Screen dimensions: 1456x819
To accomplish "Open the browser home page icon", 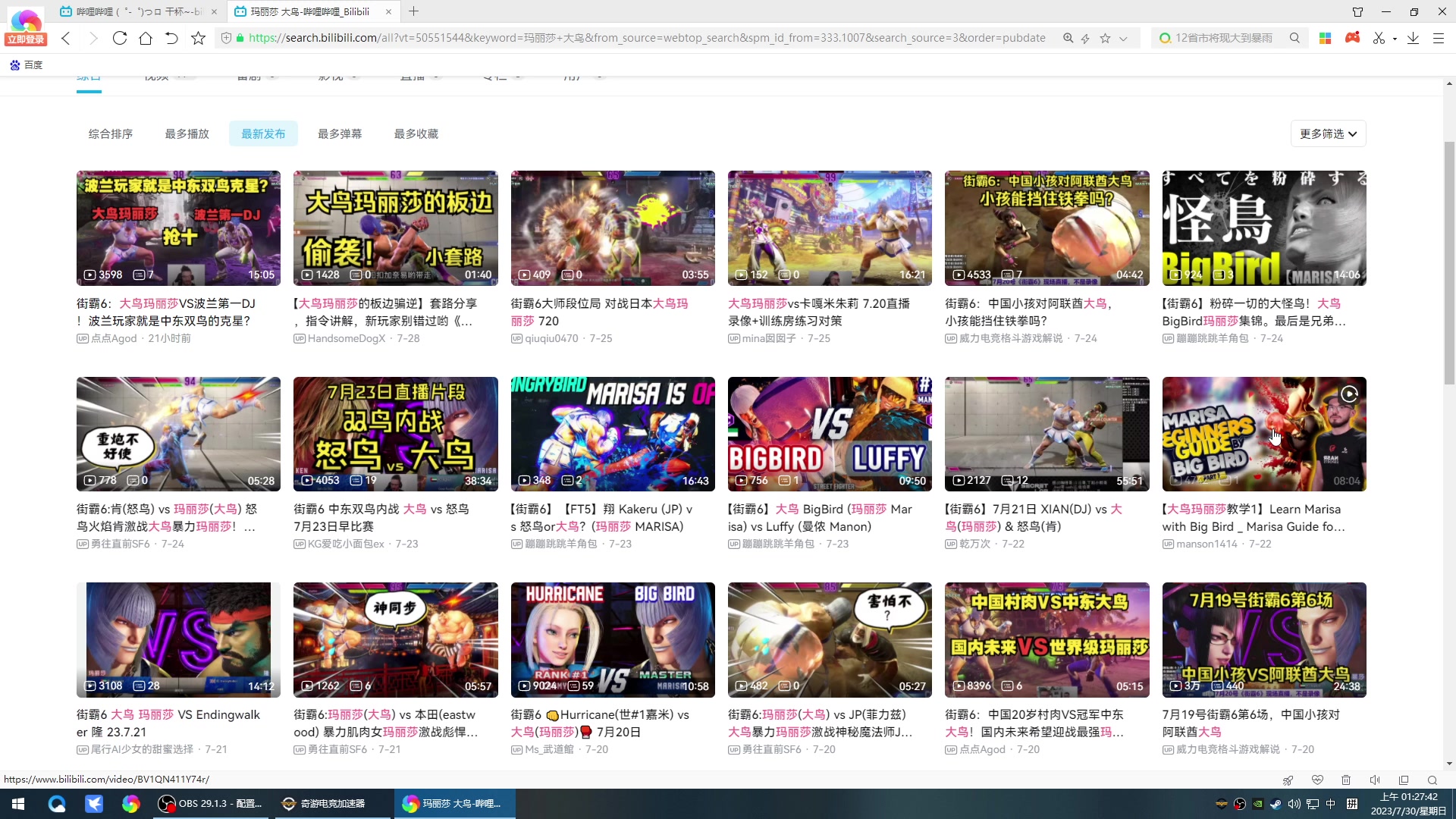I will [146, 38].
